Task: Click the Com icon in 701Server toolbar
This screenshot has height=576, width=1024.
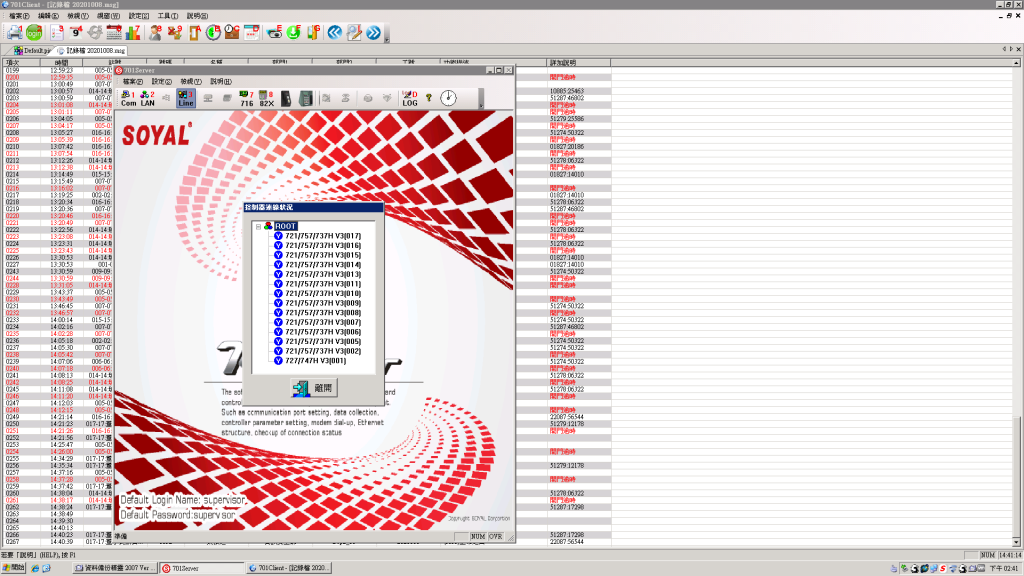Action: coord(128,99)
